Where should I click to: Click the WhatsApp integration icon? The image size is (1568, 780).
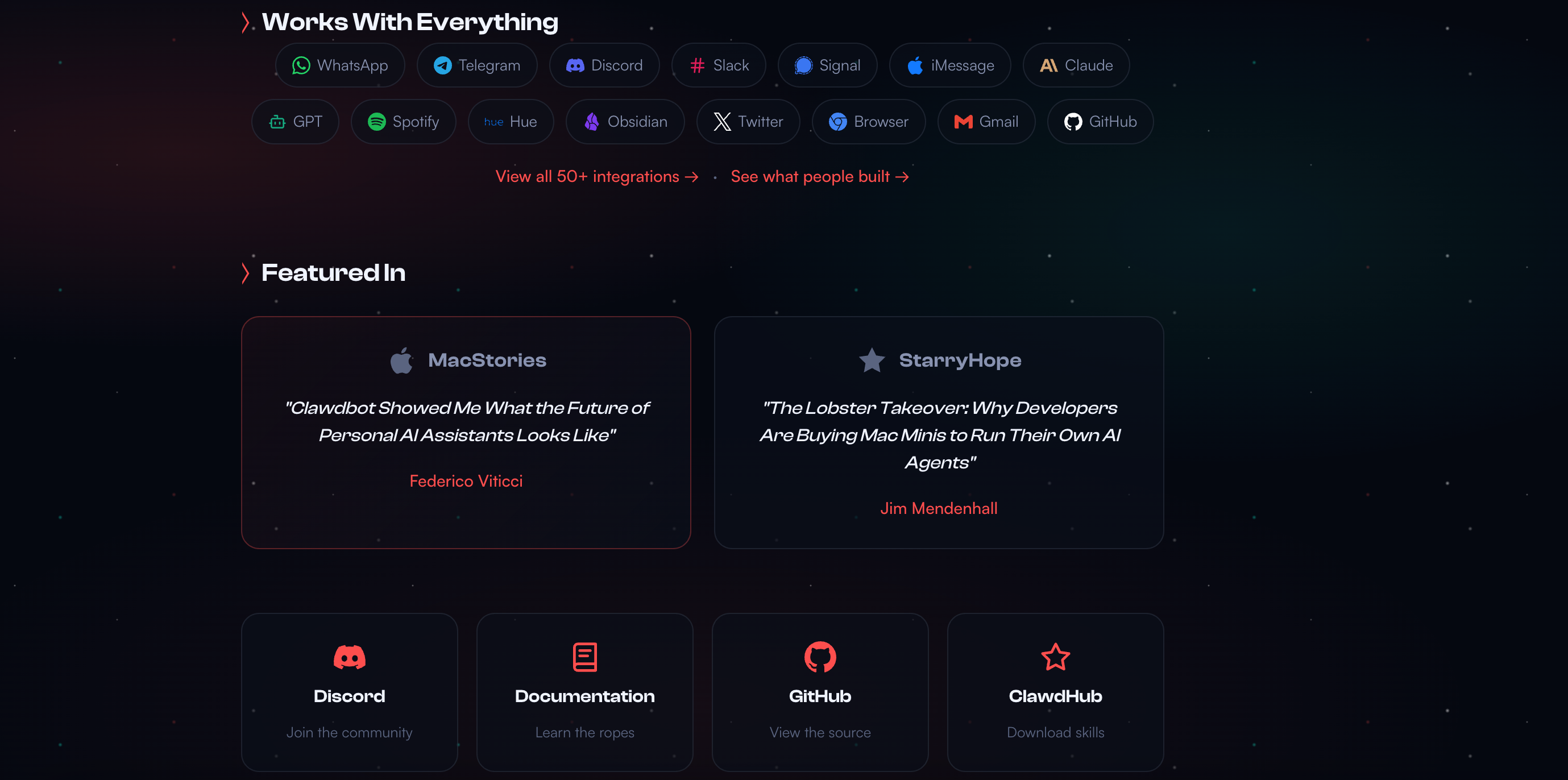click(x=301, y=65)
